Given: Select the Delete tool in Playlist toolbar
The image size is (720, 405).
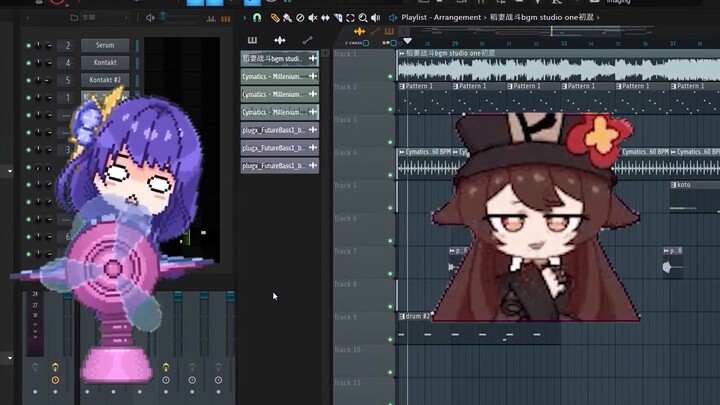Looking at the screenshot, I should 300,18.
